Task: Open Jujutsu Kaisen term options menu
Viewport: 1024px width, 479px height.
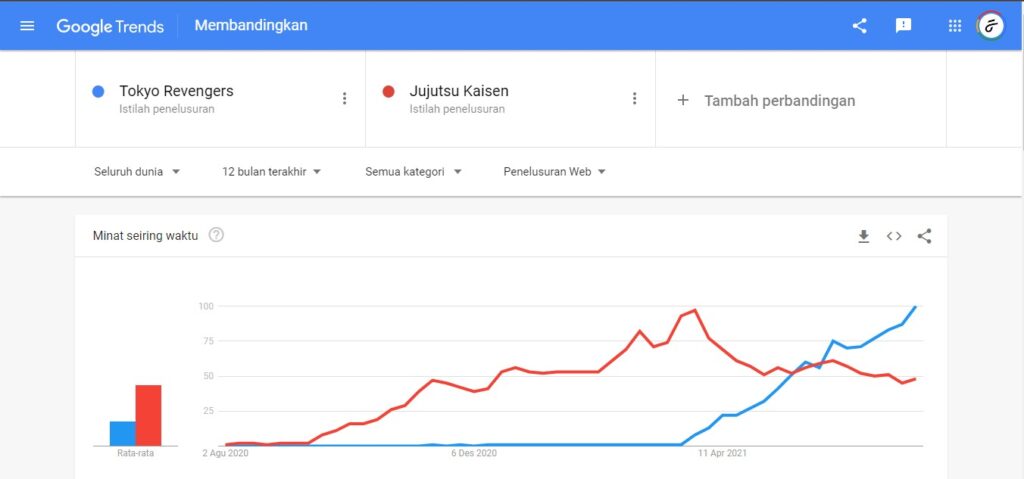Action: (634, 98)
